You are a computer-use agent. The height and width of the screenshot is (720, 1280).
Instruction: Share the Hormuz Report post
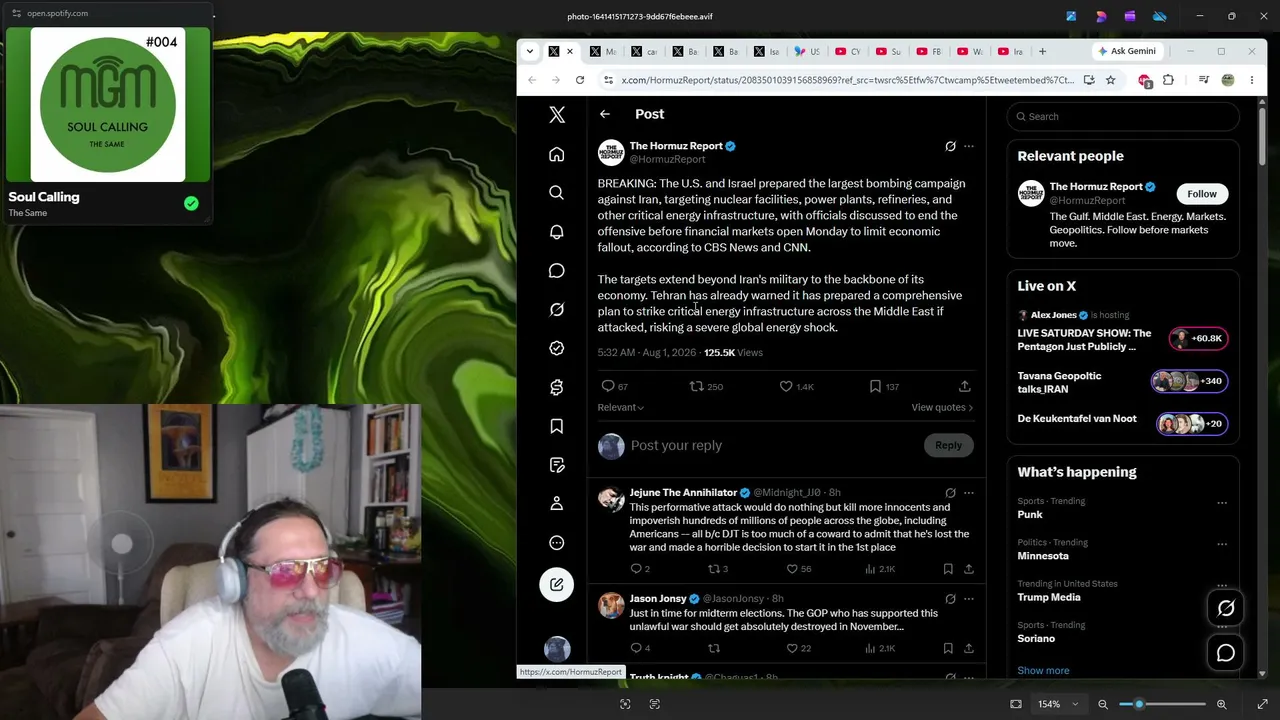point(965,386)
